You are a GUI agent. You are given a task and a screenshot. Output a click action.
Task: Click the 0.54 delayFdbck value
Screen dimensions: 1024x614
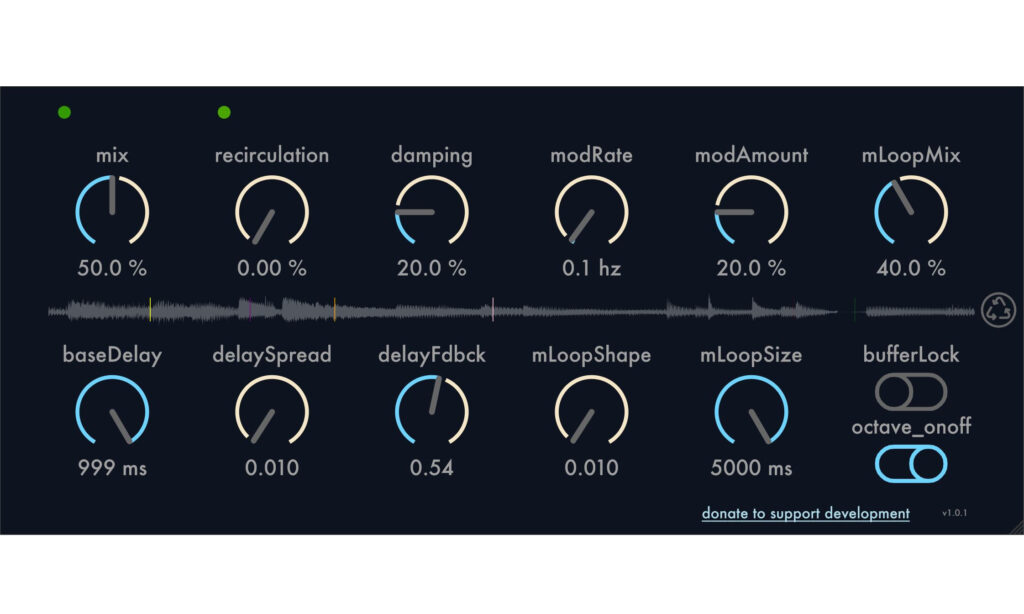click(432, 468)
